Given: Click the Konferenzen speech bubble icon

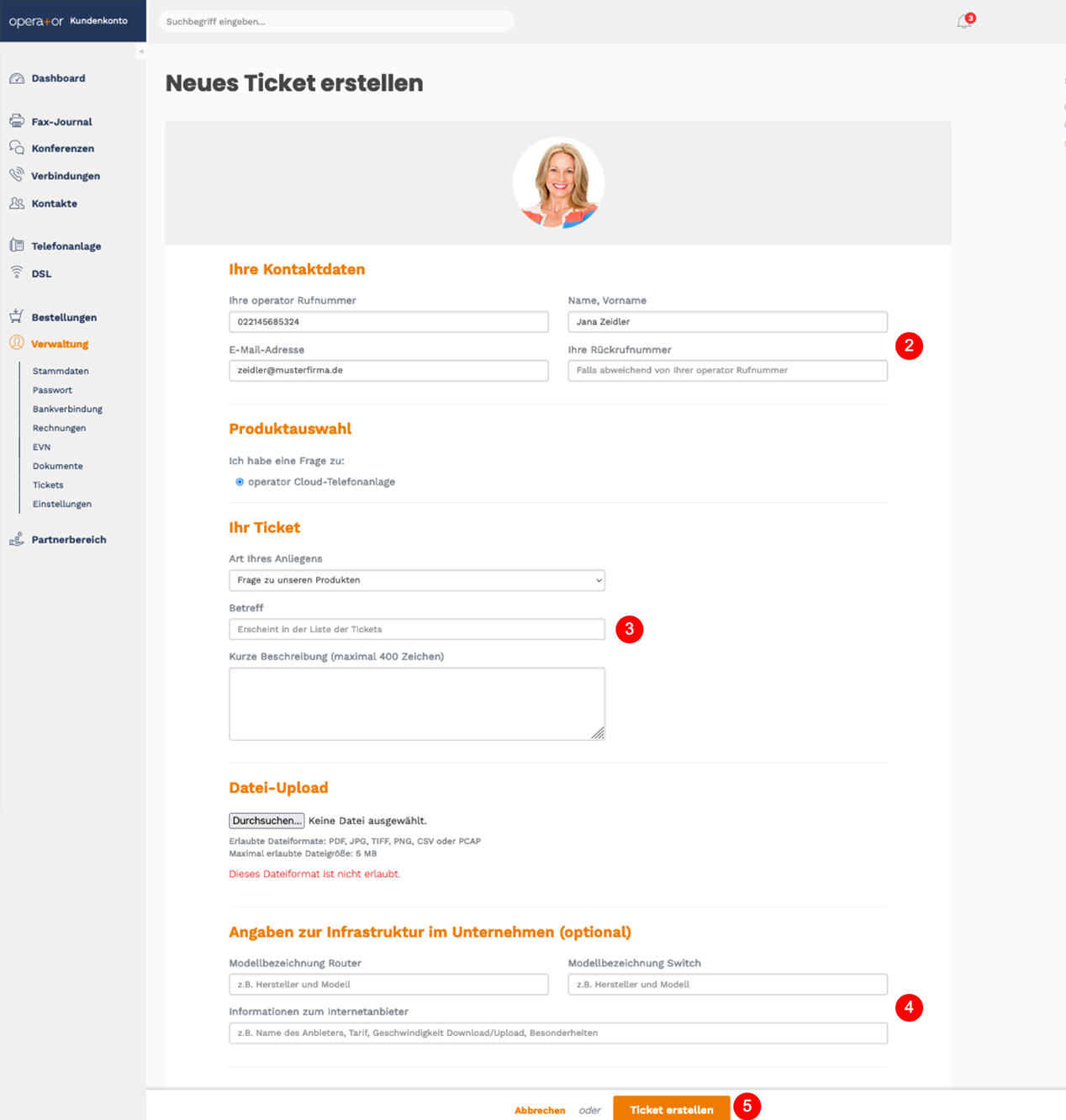Looking at the screenshot, I should point(17,148).
